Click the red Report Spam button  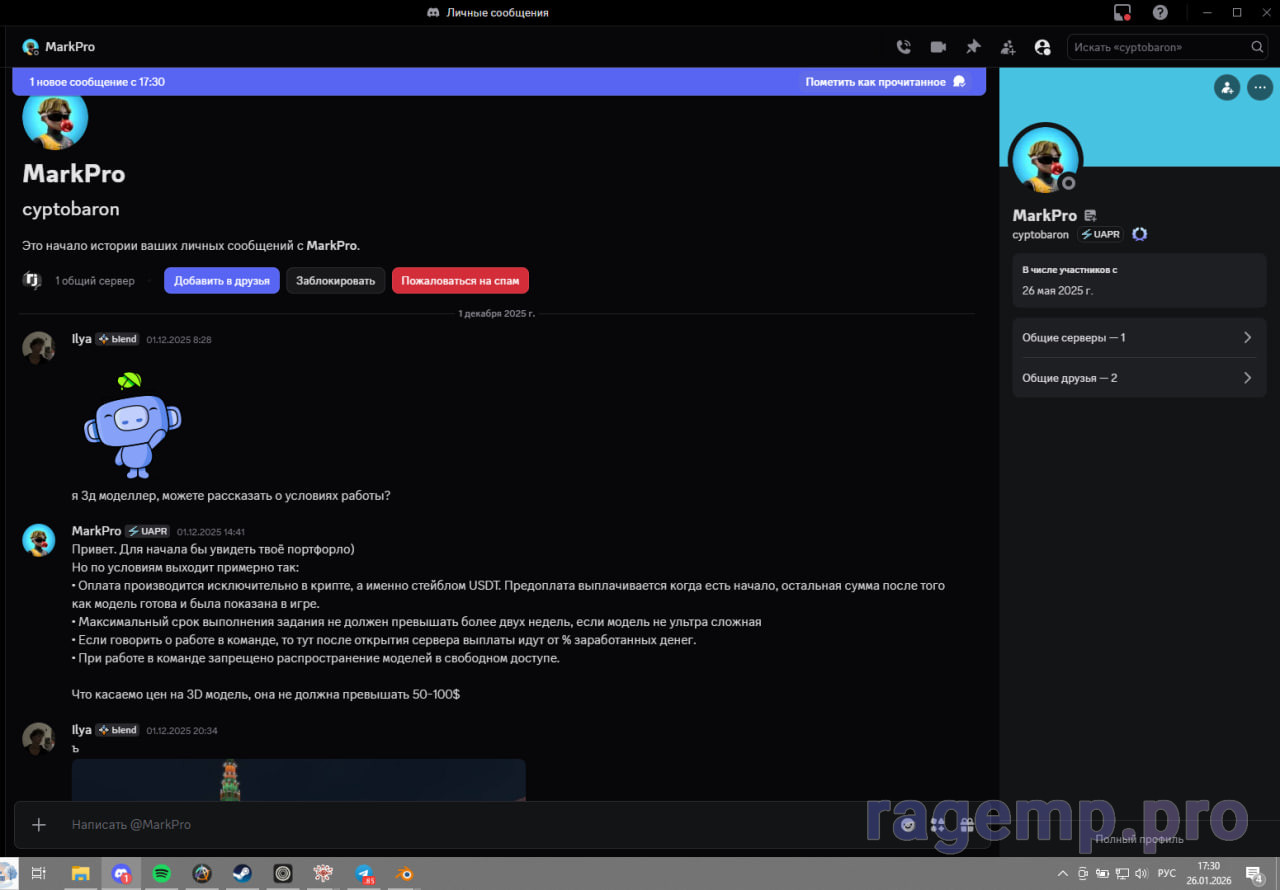[x=460, y=281]
